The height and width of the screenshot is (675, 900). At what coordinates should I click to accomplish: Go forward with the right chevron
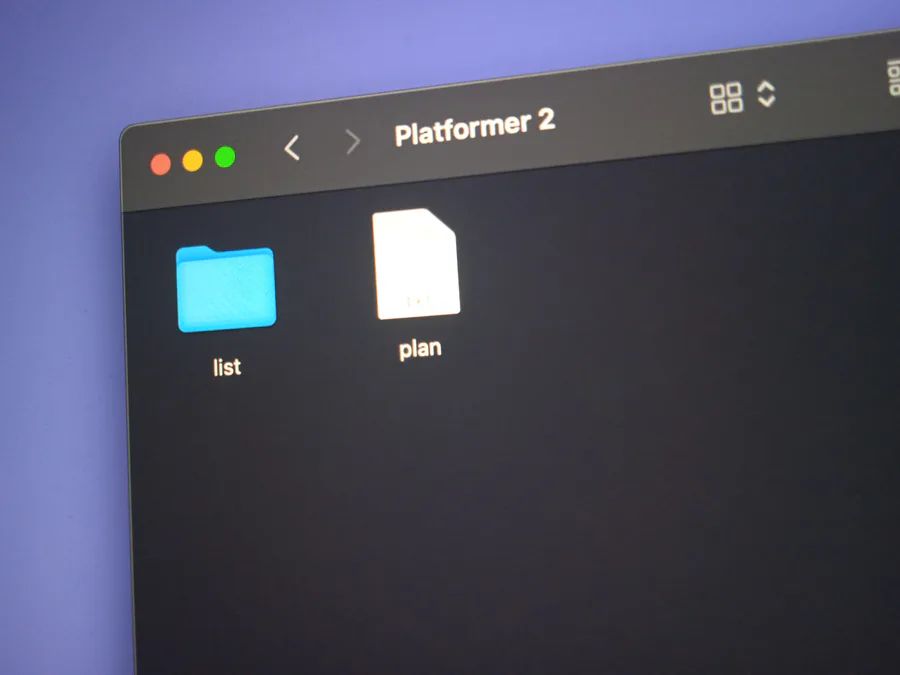click(353, 142)
